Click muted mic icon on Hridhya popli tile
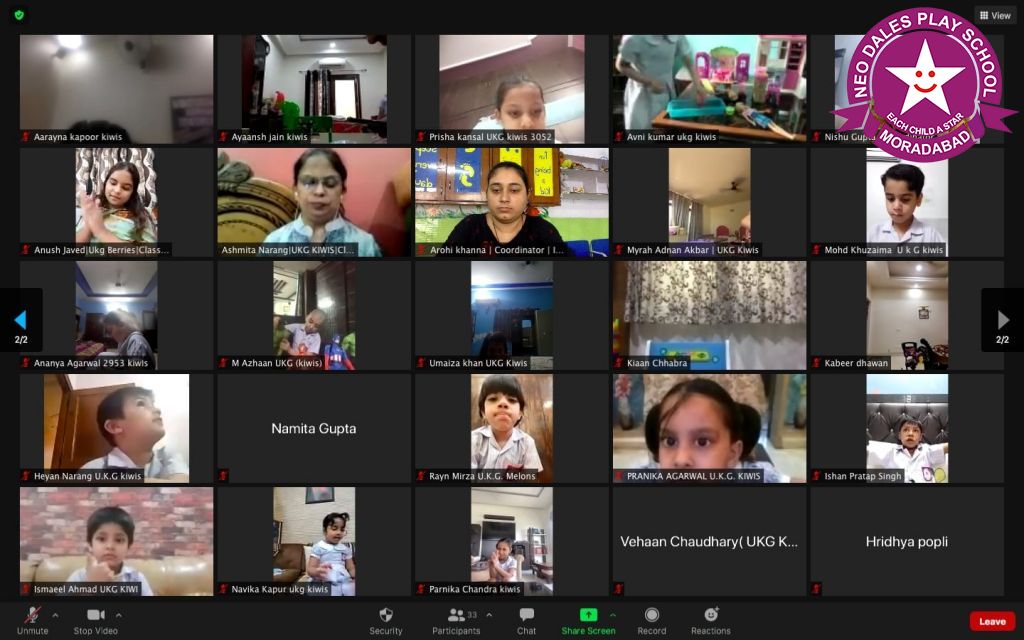1024x640 pixels. [x=817, y=588]
